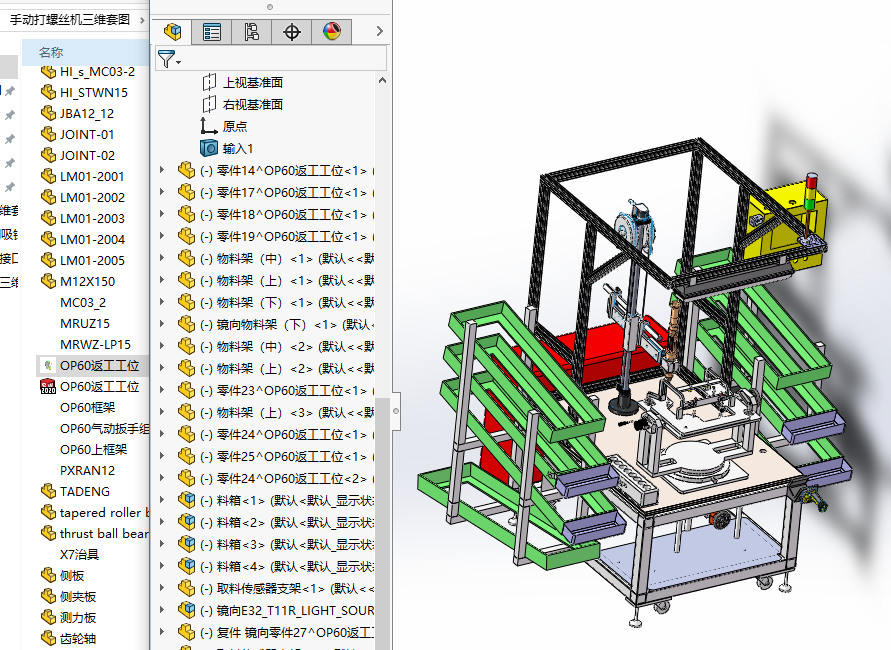Select HI_STWN15 part file icon
Image resolution: width=891 pixels, height=650 pixels.
tap(48, 92)
